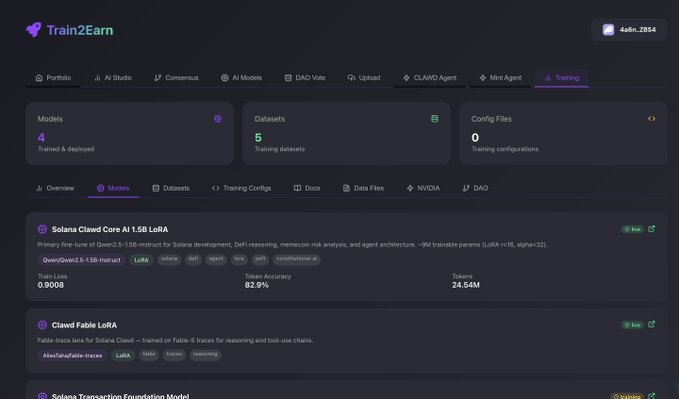
Task: Open the Upload tab
Action: coord(364,78)
